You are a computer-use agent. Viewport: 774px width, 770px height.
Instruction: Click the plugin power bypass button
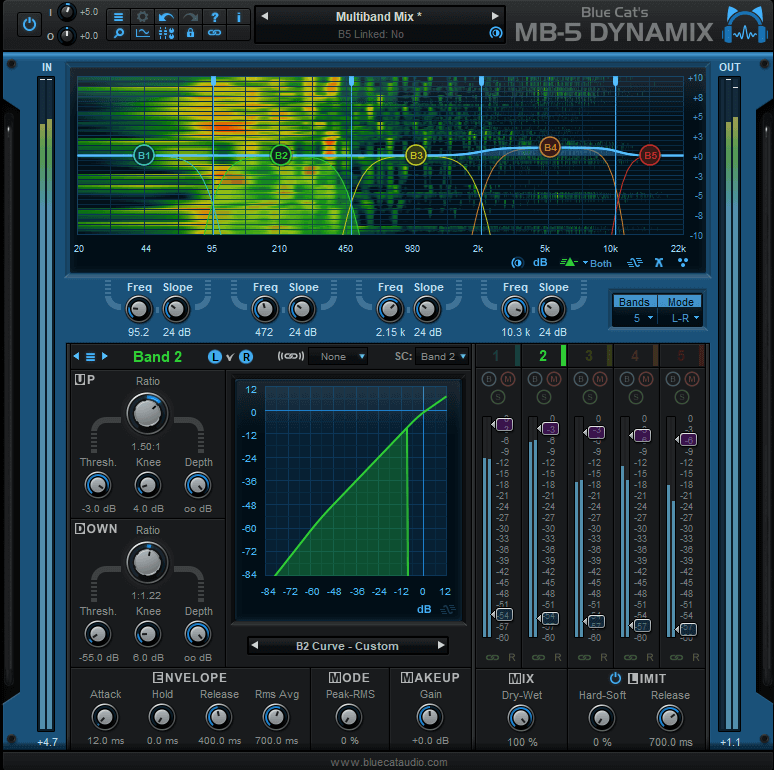[x=30, y=23]
